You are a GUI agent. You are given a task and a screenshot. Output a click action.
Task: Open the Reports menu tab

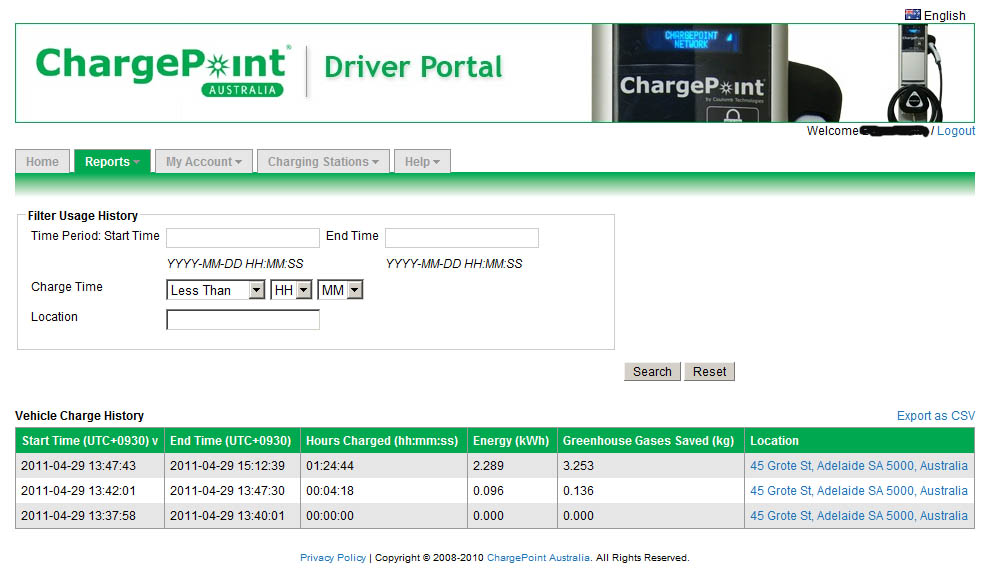(112, 161)
